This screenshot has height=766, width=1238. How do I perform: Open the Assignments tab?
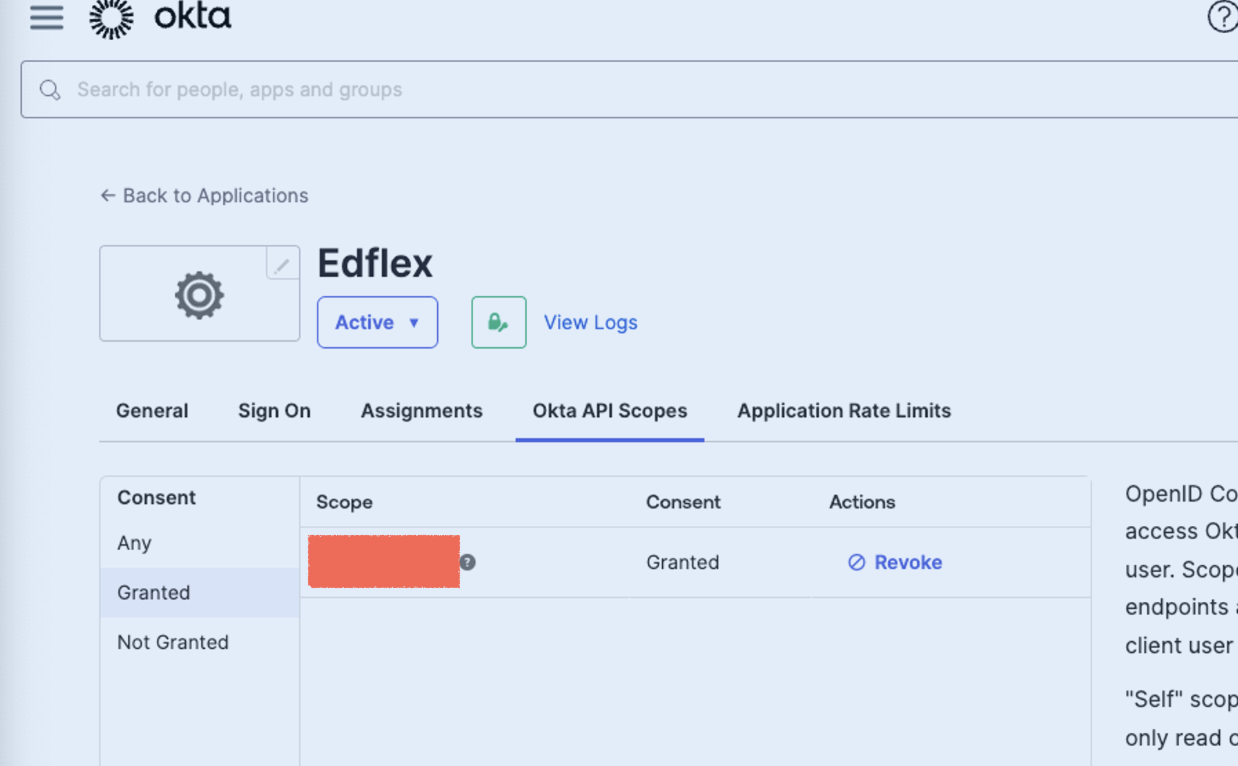[421, 411]
